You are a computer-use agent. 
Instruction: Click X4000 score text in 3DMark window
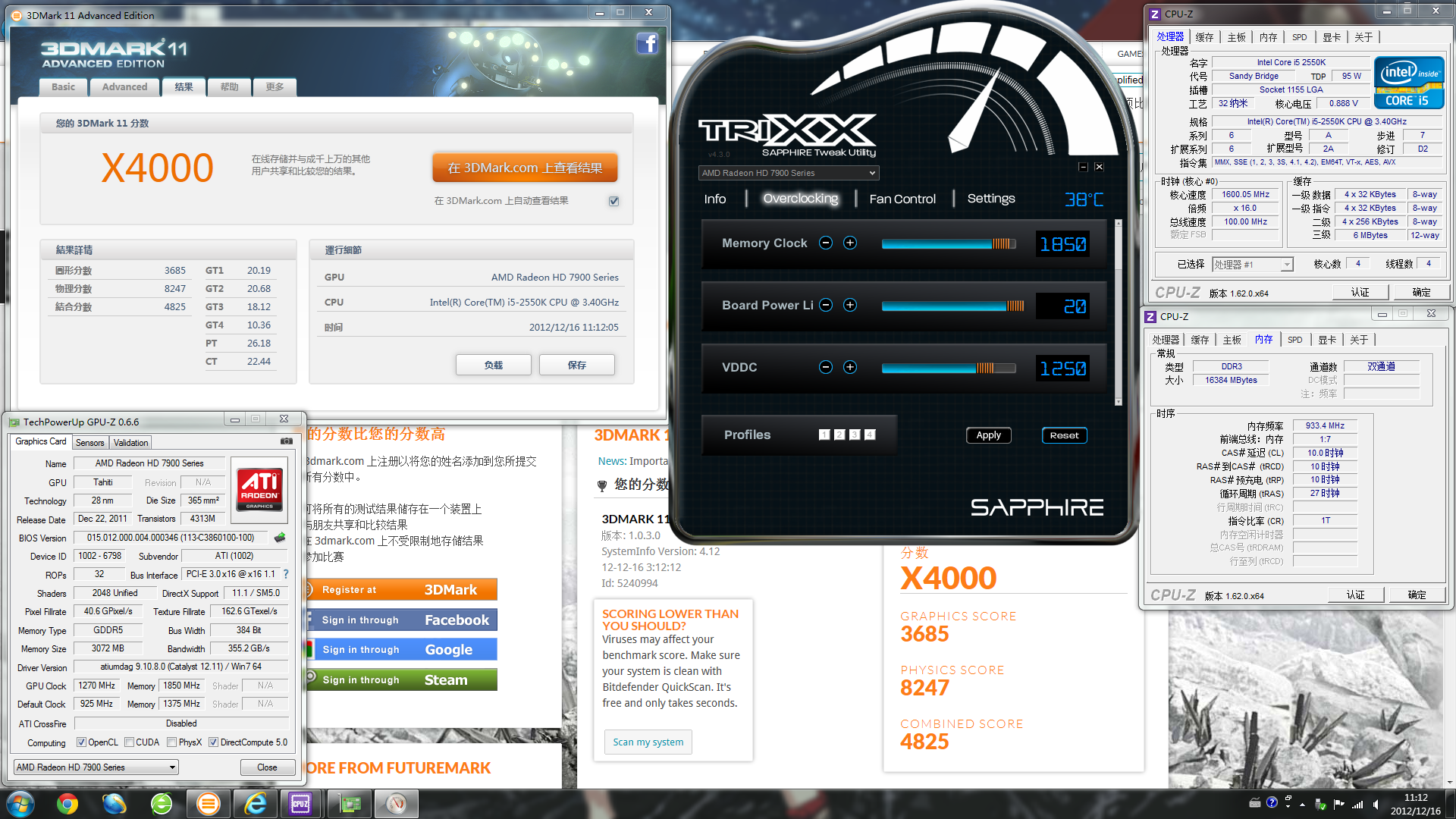click(x=158, y=168)
